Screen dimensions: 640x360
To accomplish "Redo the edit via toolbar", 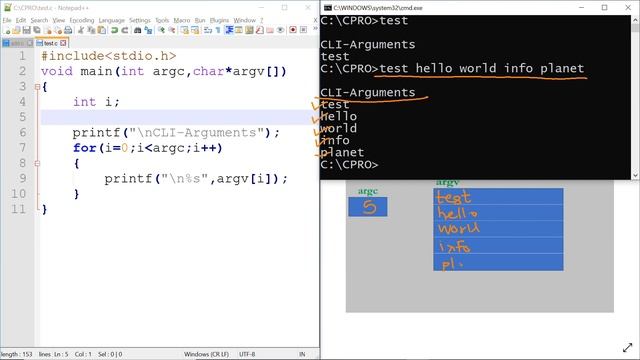I will pos(125,30).
